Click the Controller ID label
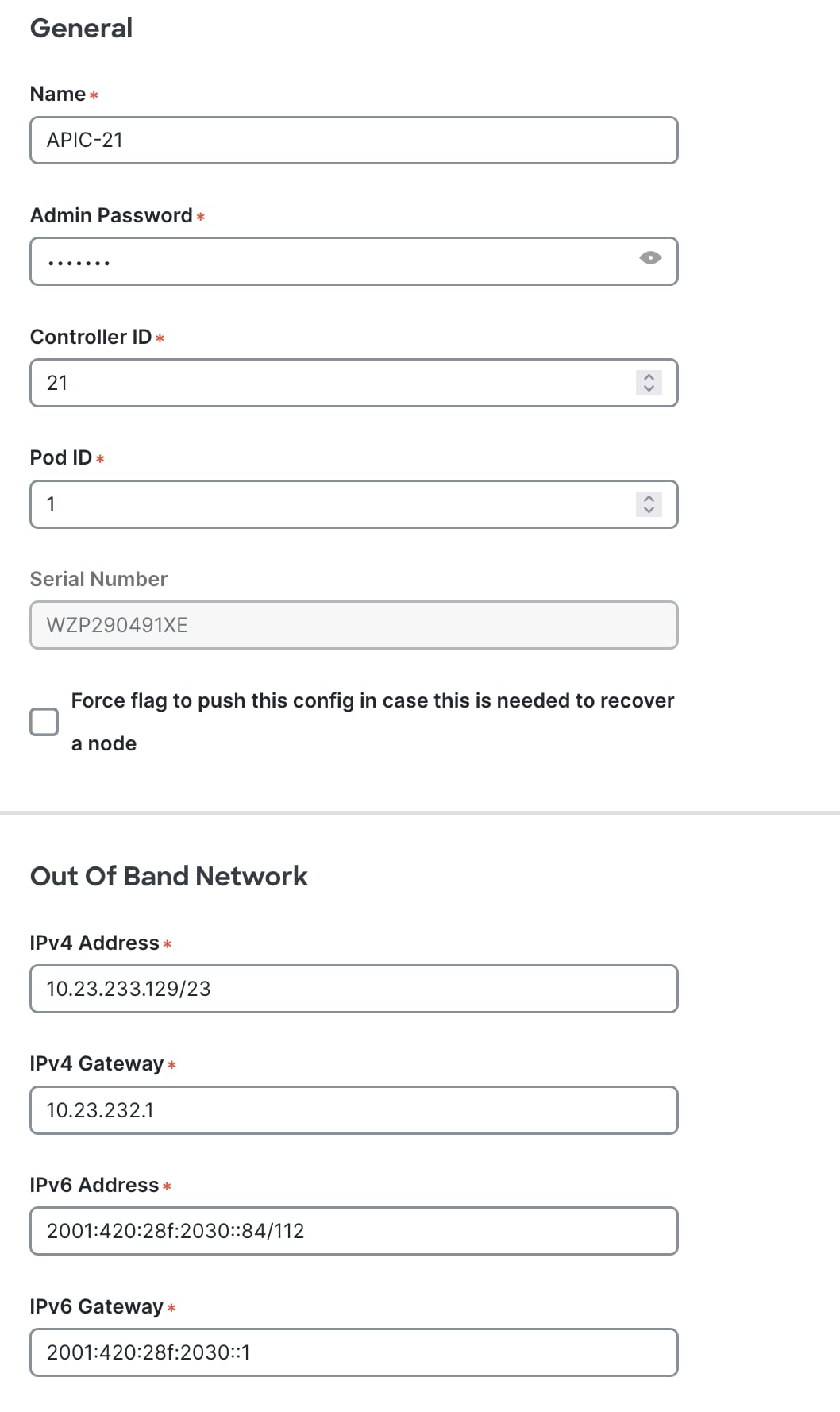This screenshot has height=1412, width=840. (x=91, y=338)
